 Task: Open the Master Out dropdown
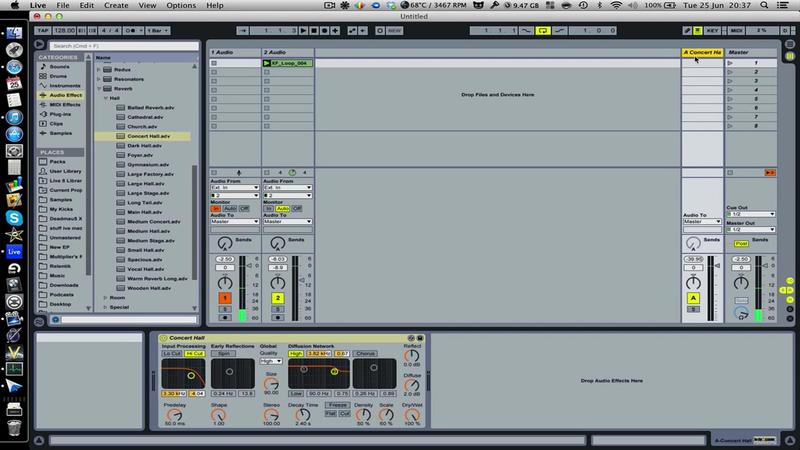tap(751, 230)
